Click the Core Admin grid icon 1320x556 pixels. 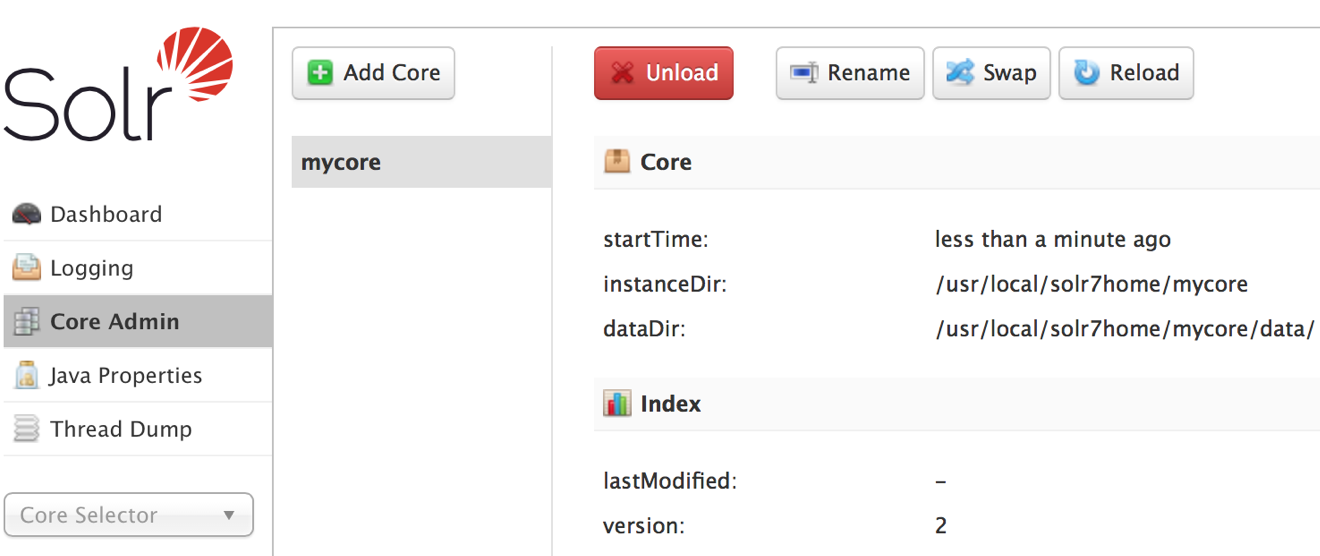pos(27,322)
